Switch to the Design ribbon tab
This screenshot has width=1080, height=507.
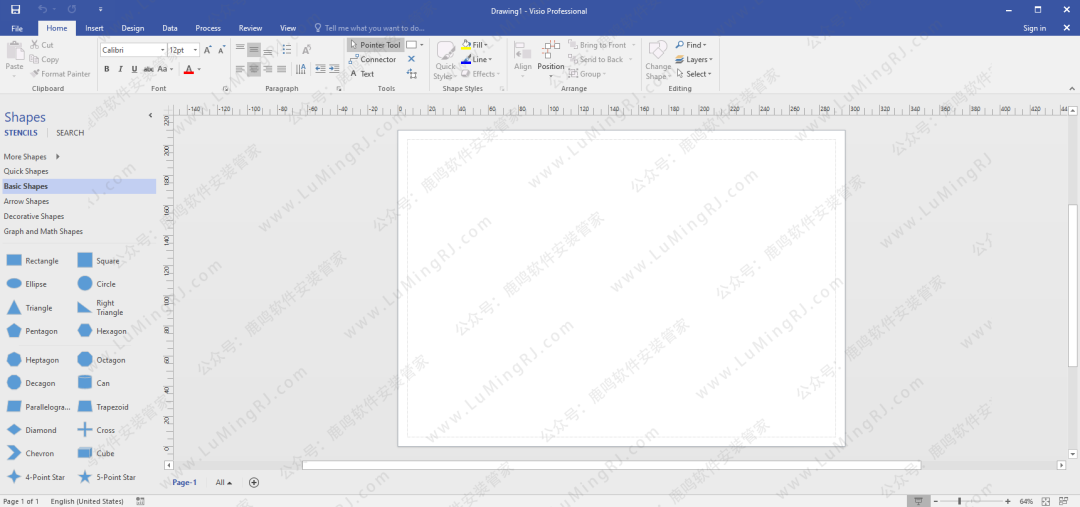[x=132, y=28]
